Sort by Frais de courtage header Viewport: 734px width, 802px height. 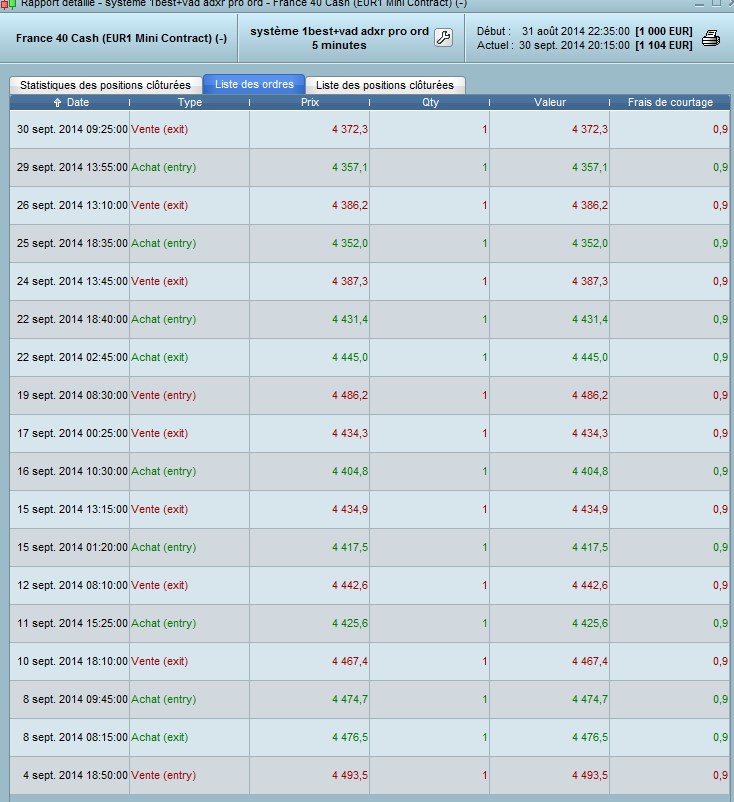pos(670,102)
